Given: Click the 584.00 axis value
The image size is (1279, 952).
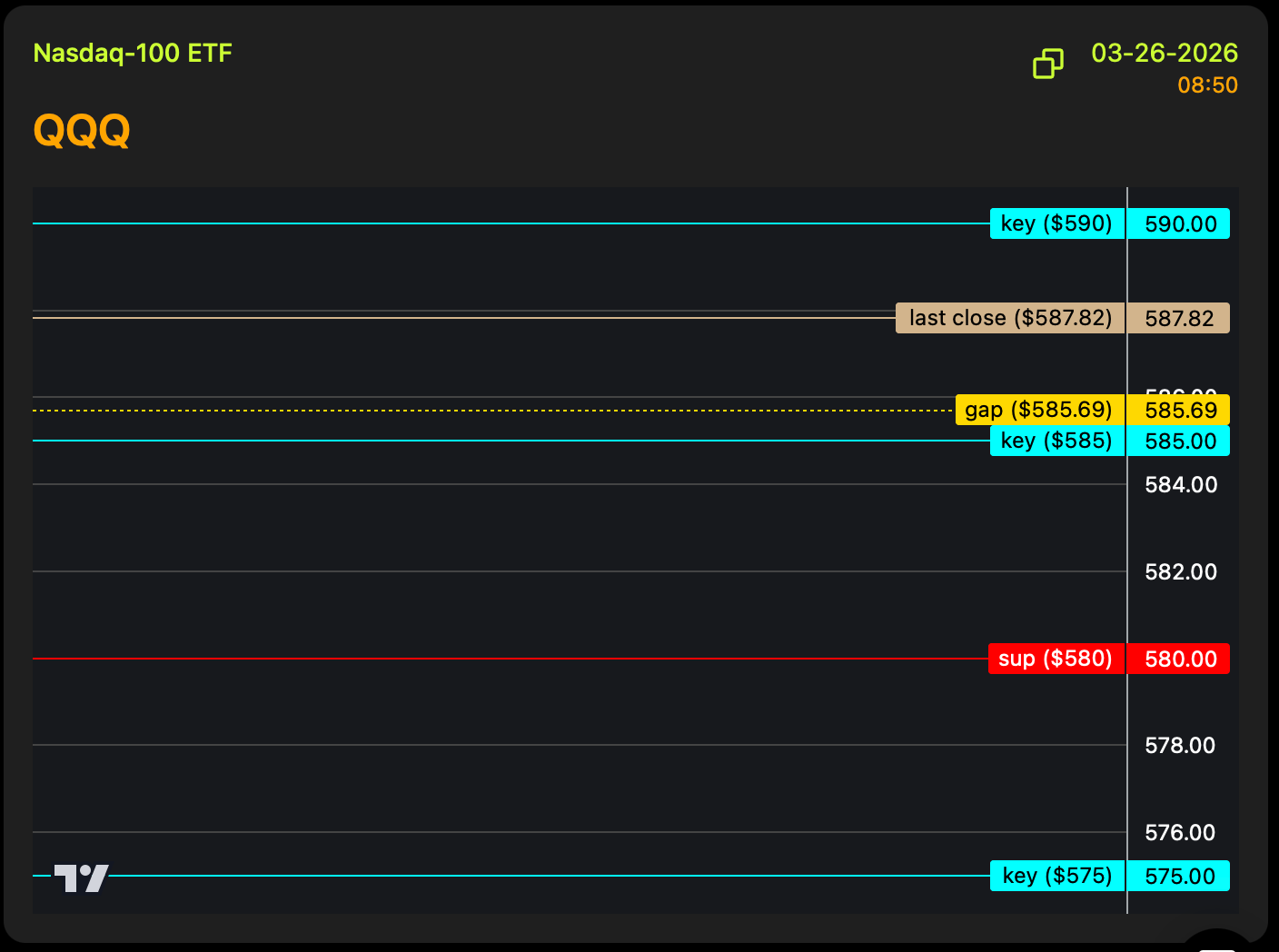Looking at the screenshot, I should [x=1181, y=484].
